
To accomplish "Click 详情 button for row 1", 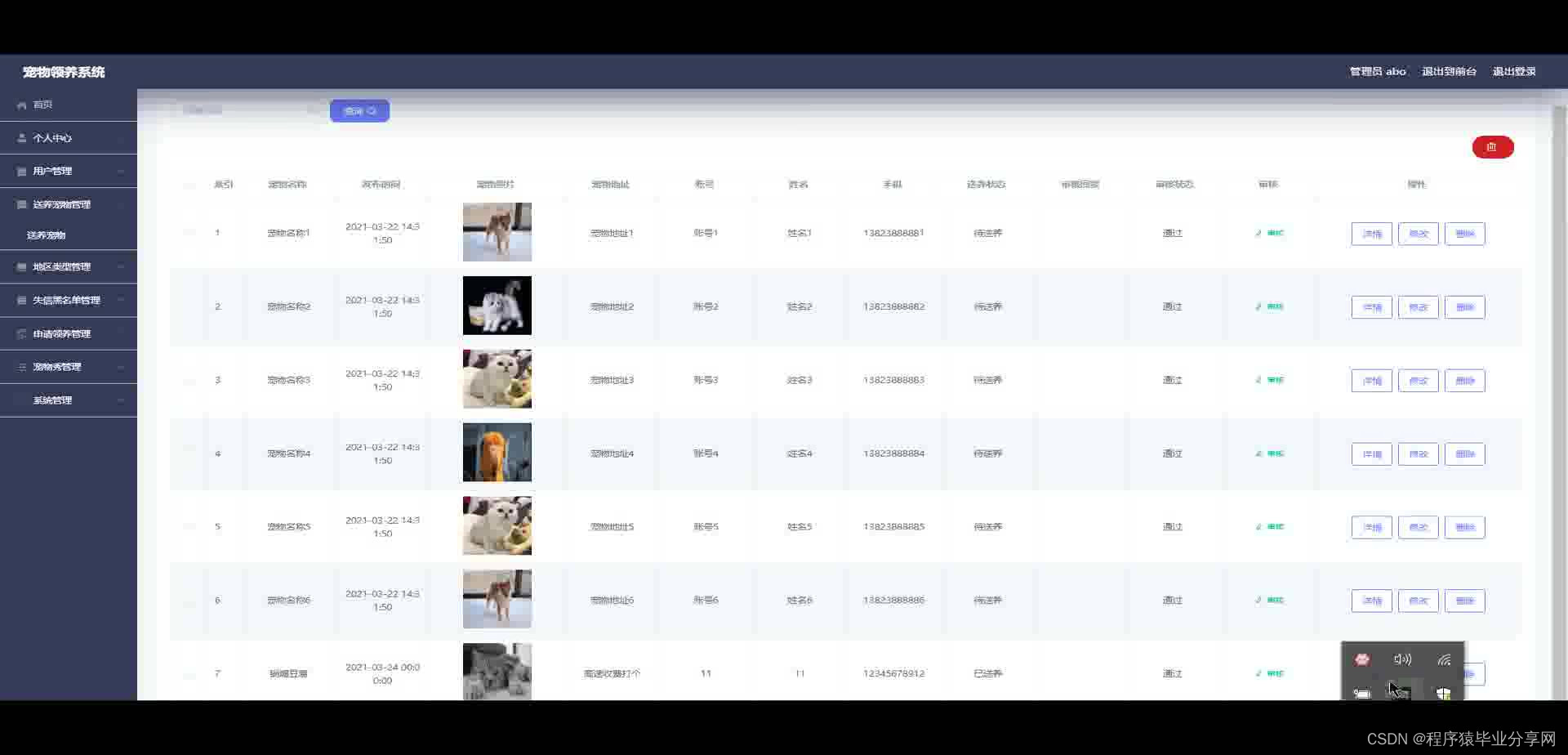I will [x=1372, y=234].
